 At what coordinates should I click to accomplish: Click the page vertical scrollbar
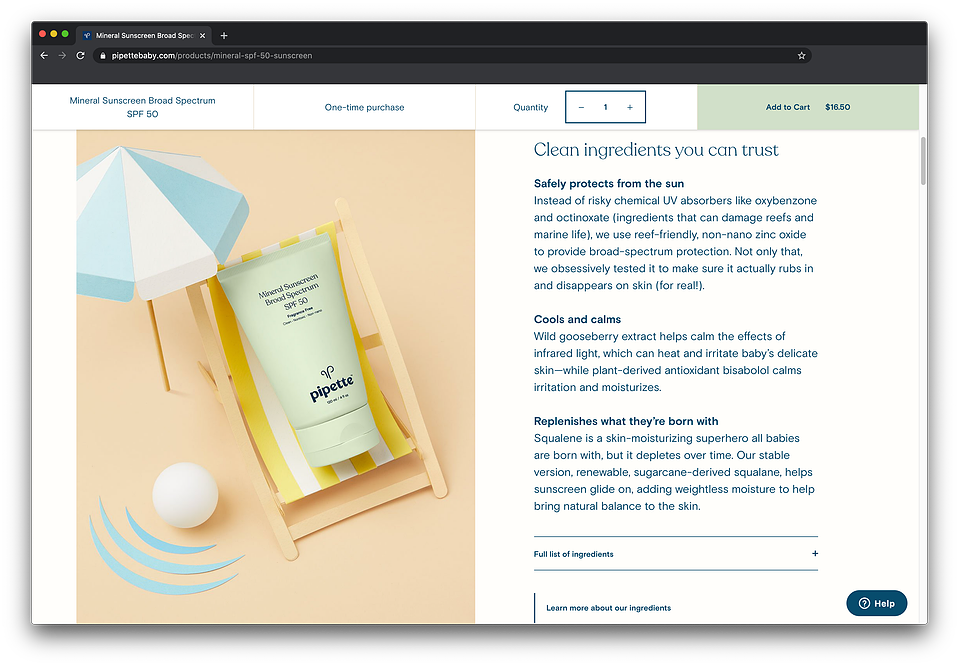(x=923, y=161)
